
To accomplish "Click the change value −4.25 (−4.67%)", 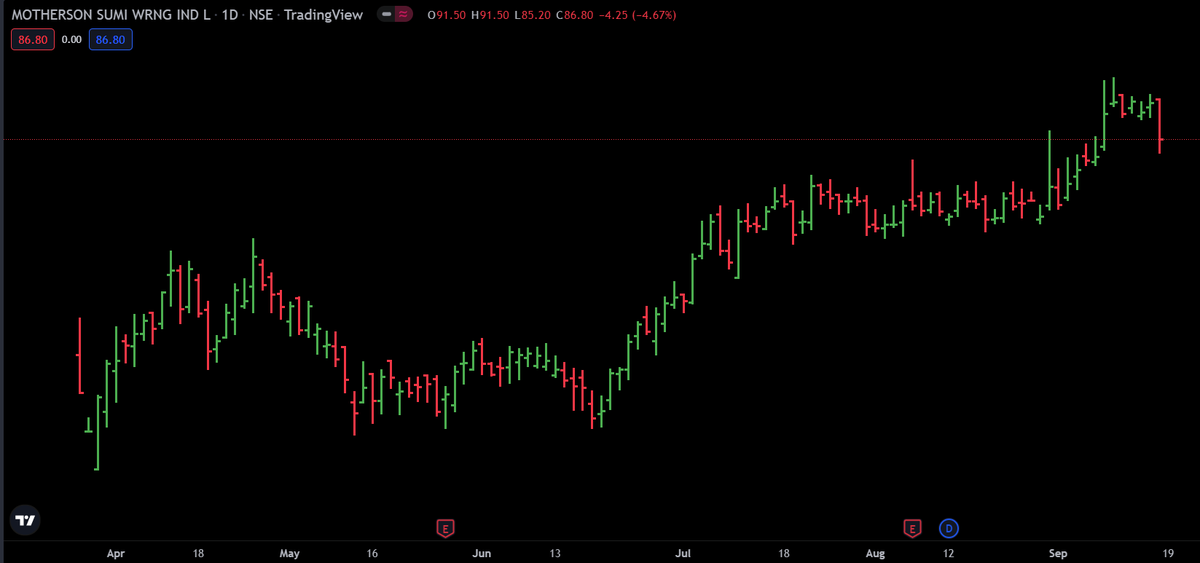I will coord(640,15).
